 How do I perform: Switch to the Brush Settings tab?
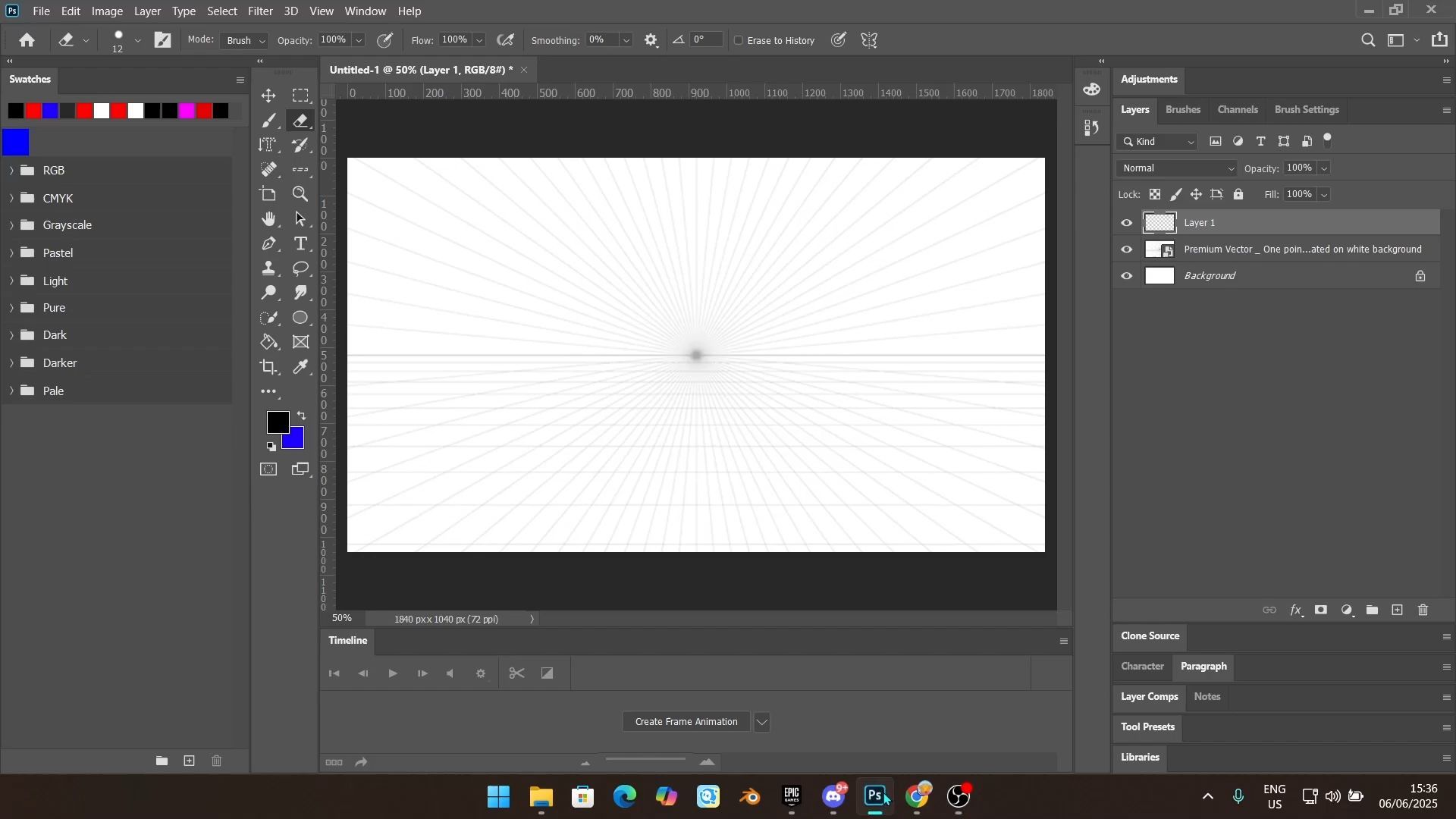(1307, 110)
